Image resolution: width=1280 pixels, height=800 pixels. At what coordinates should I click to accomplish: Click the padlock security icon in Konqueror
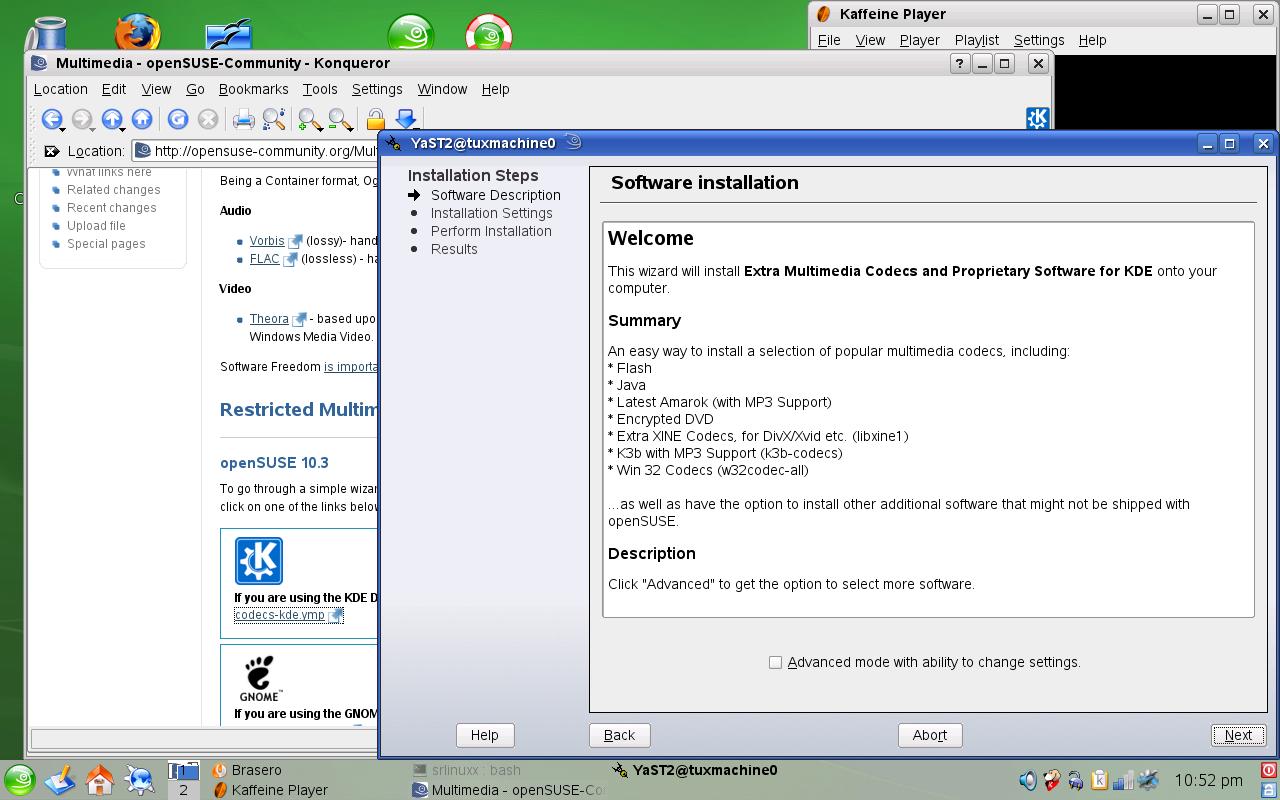(x=375, y=119)
